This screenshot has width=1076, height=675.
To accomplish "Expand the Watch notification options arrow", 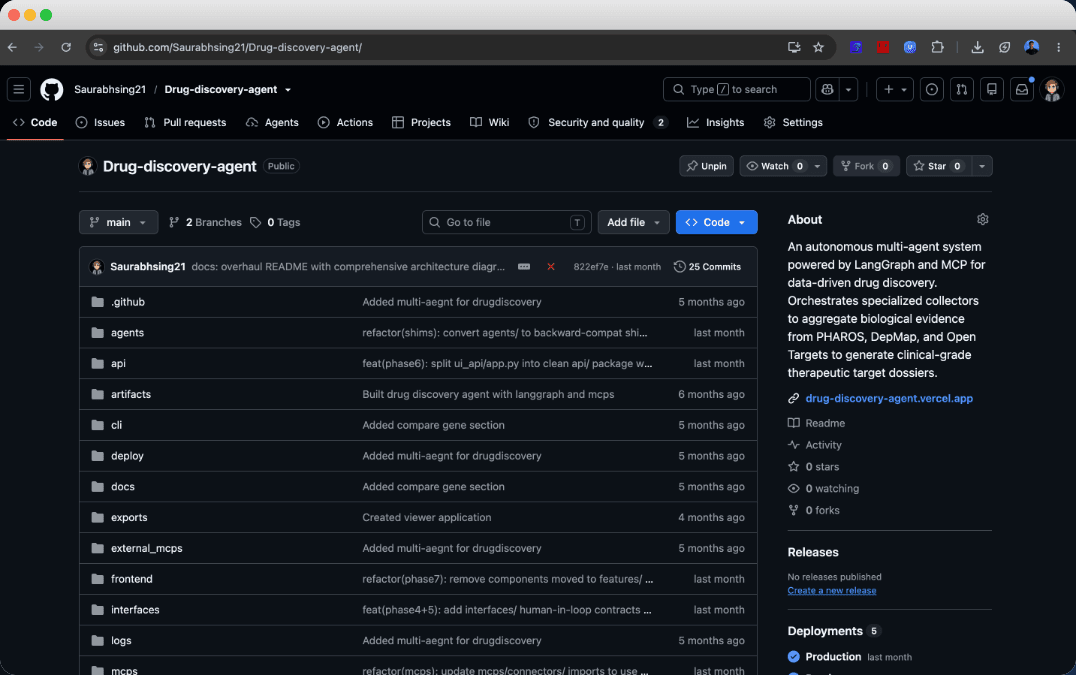I will point(817,166).
